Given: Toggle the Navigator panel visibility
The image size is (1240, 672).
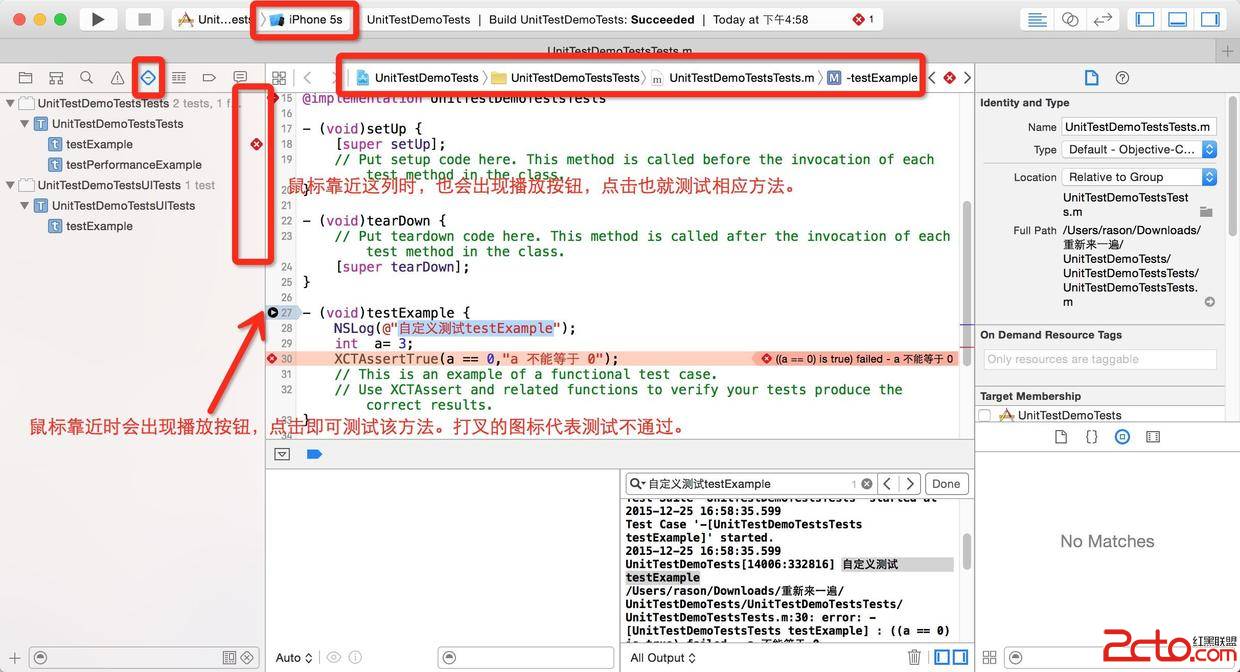Looking at the screenshot, I should click(x=1145, y=19).
